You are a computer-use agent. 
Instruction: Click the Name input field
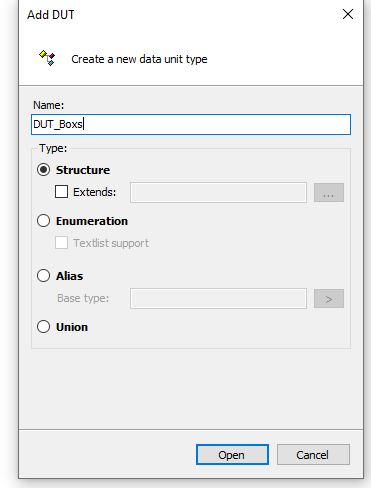point(191,124)
